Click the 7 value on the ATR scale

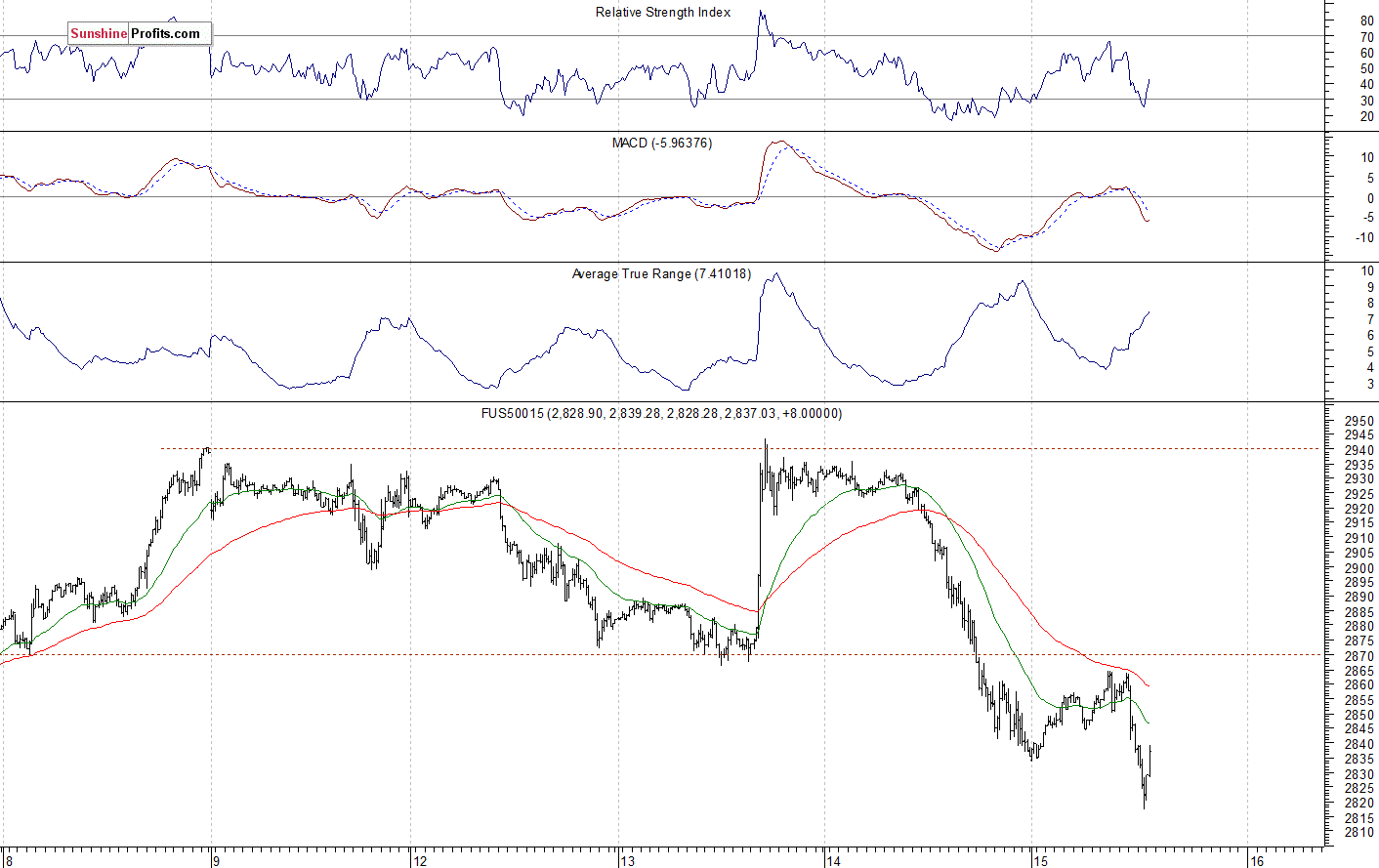click(1370, 320)
